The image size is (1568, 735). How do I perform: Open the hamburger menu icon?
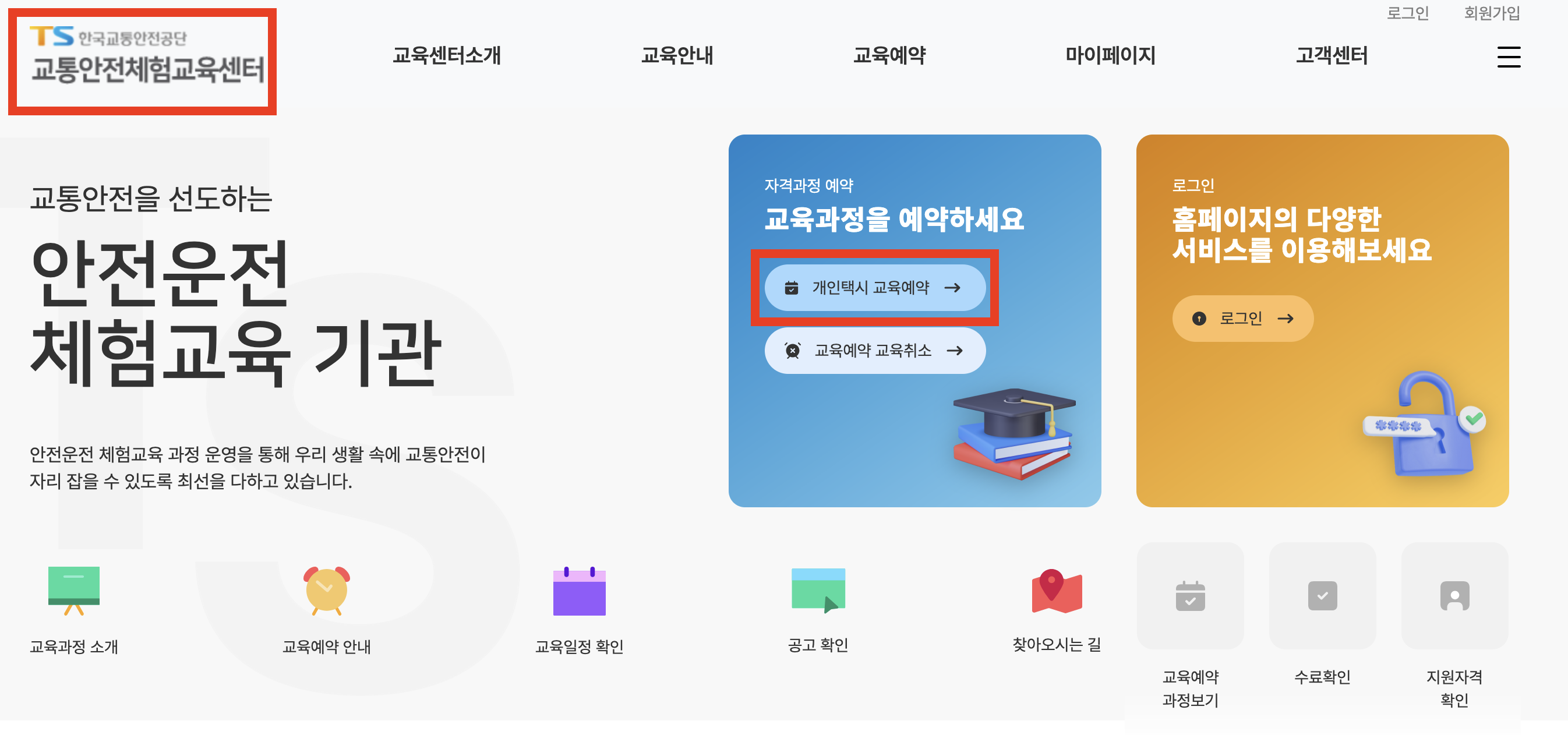pos(1509,56)
